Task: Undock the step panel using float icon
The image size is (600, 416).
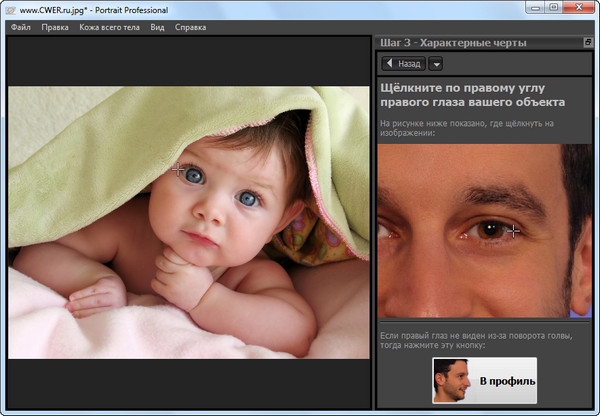Action: coord(588,43)
